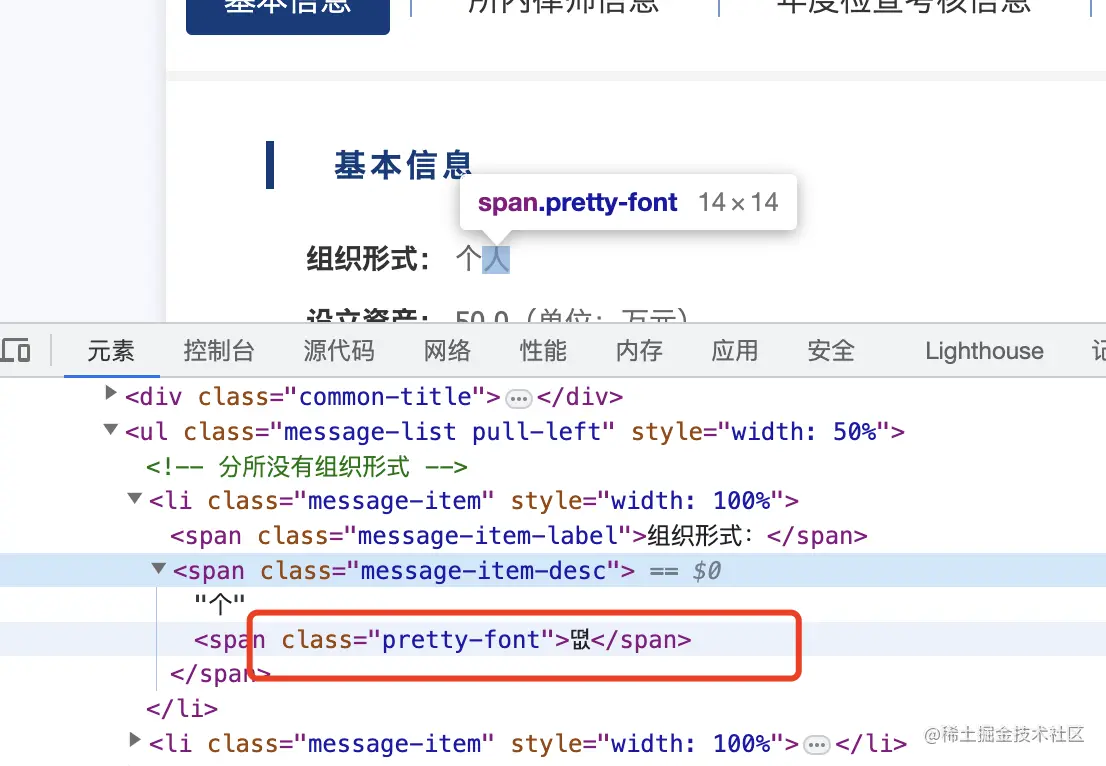
Task: Select the closing </li> tag line
Action: click(x=182, y=708)
